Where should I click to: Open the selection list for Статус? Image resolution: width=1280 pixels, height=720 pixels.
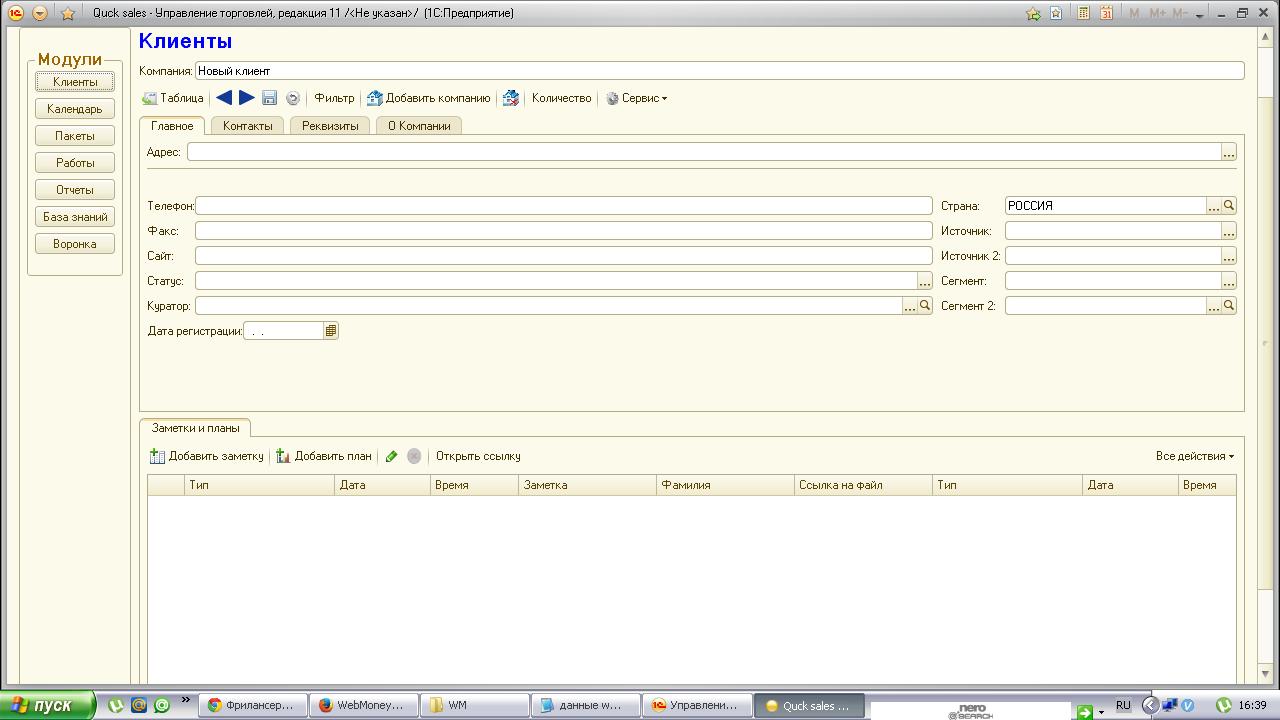point(925,281)
